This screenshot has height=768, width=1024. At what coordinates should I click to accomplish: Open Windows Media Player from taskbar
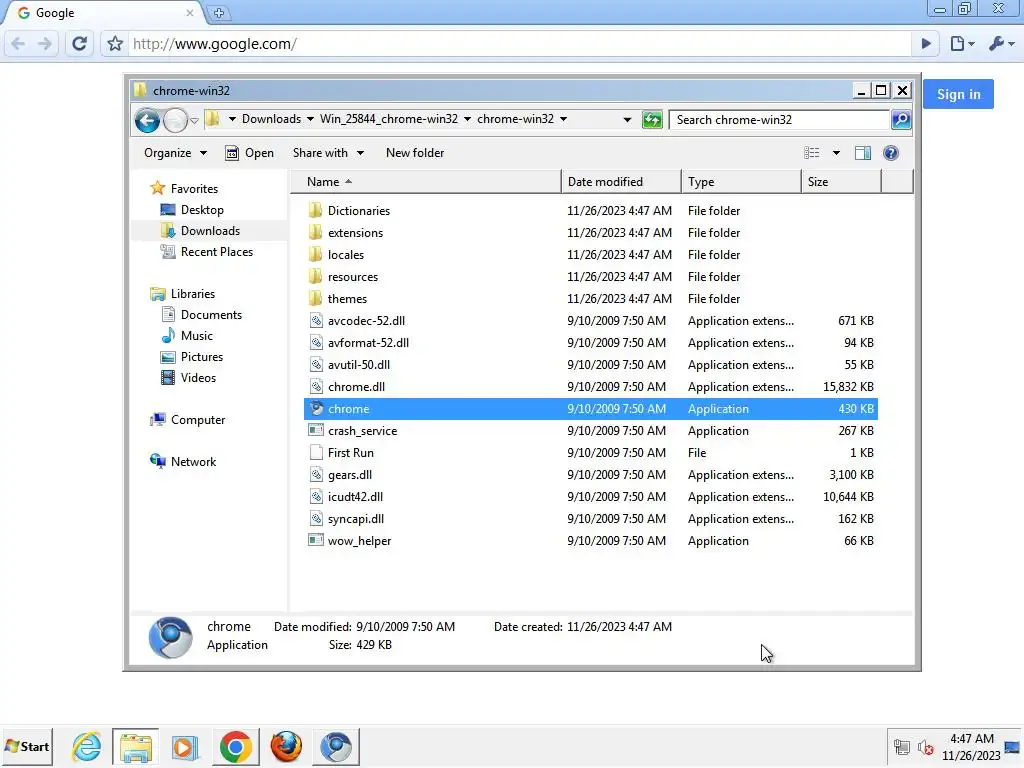185,746
